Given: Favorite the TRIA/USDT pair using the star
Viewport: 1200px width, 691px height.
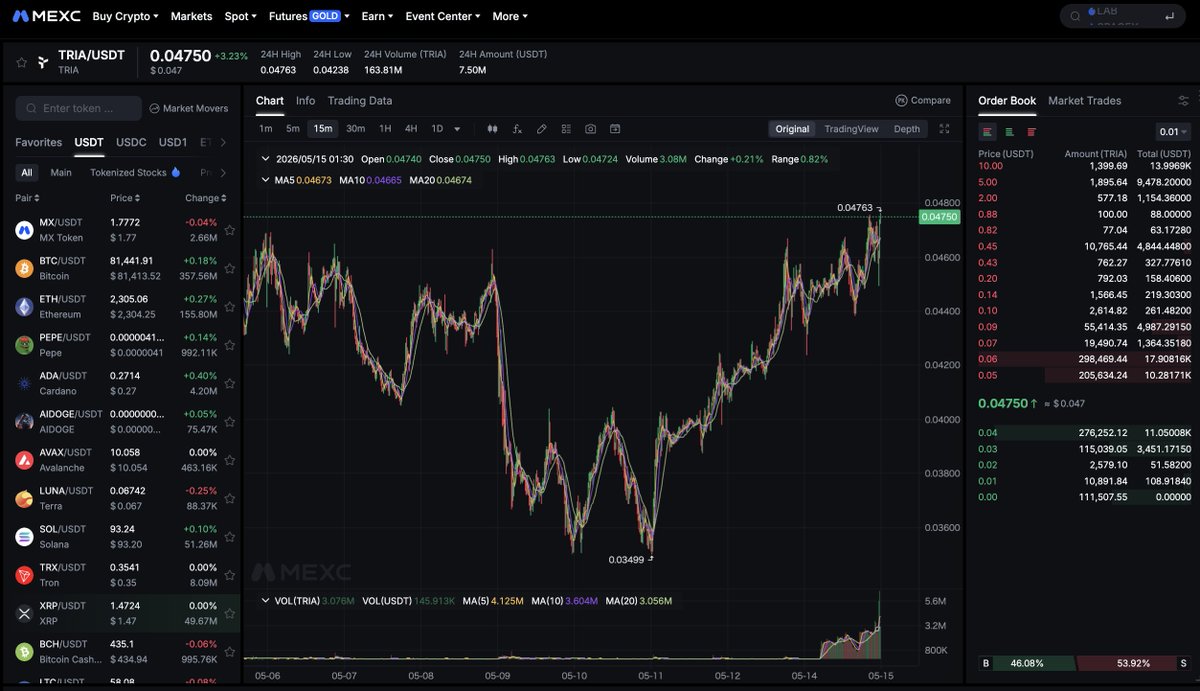Looking at the screenshot, I should pos(21,62).
